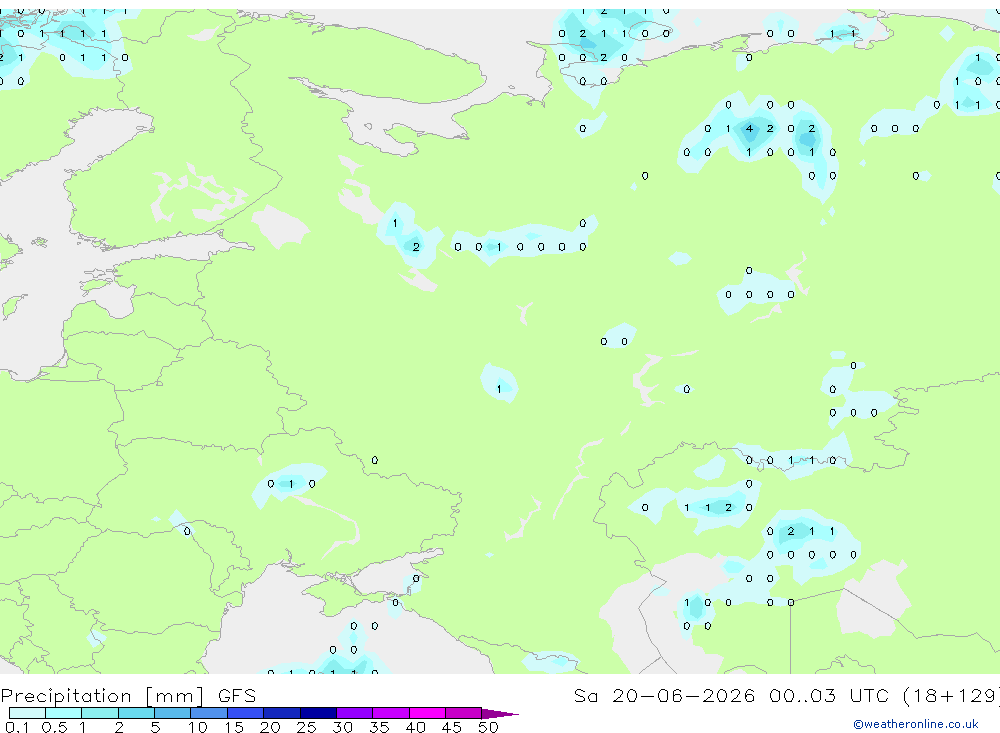This screenshot has width=1000, height=733.
Task: Pick the 1–2 mm cyan legend swatch
Action: click(100, 713)
